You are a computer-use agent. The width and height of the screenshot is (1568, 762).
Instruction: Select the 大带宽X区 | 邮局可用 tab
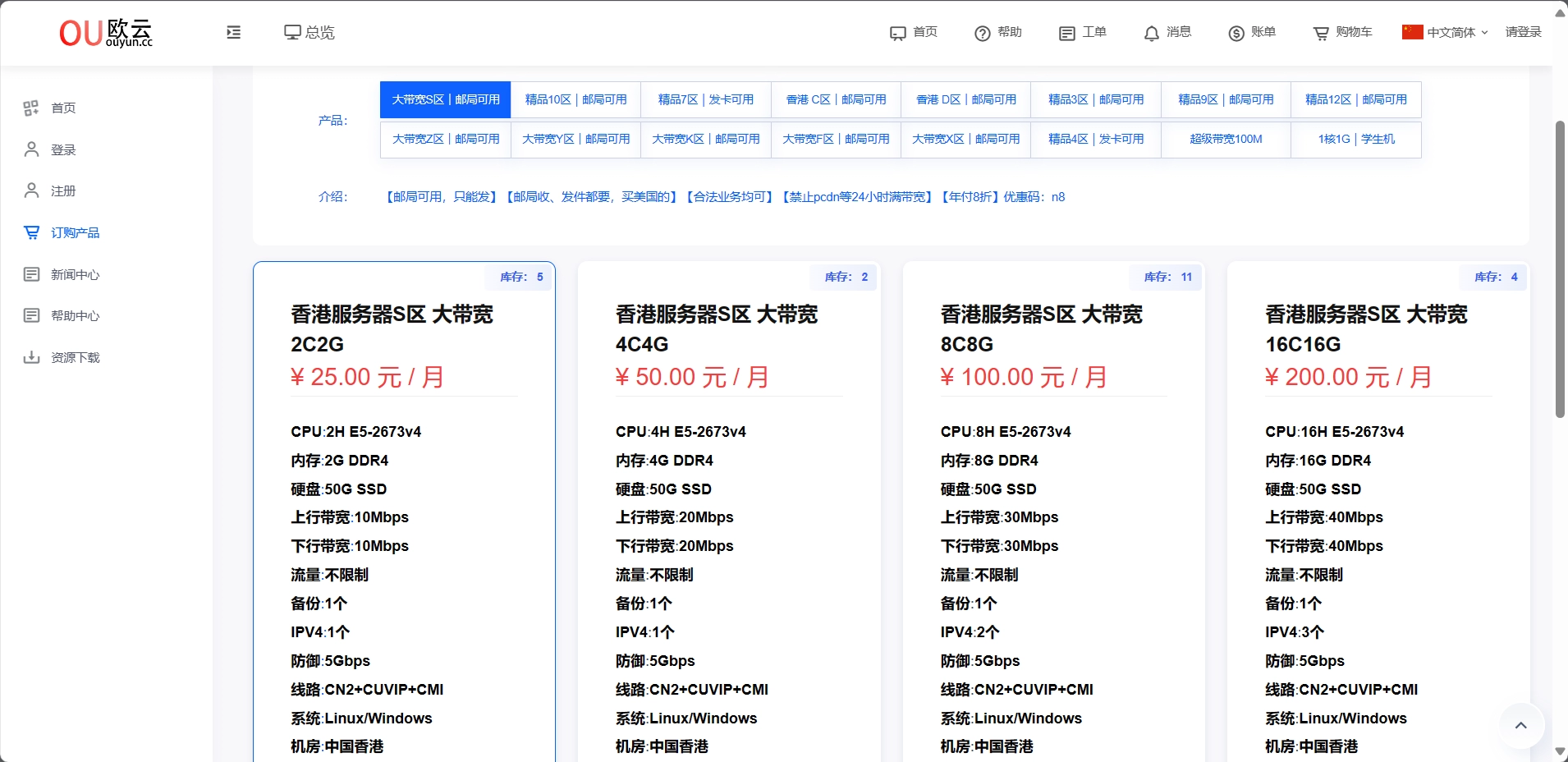coord(965,139)
